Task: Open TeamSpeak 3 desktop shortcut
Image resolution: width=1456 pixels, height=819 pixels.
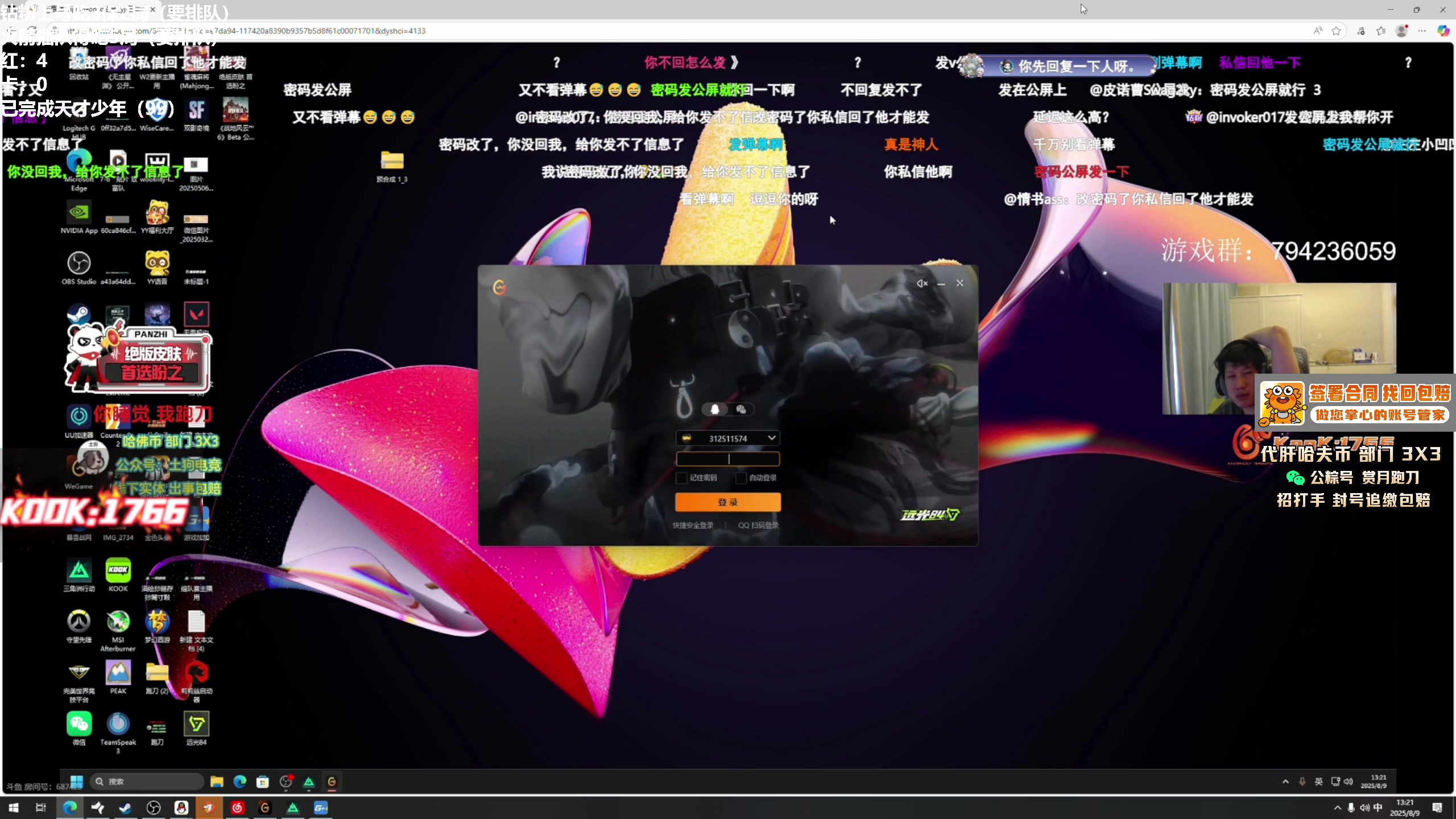Action: [118, 733]
